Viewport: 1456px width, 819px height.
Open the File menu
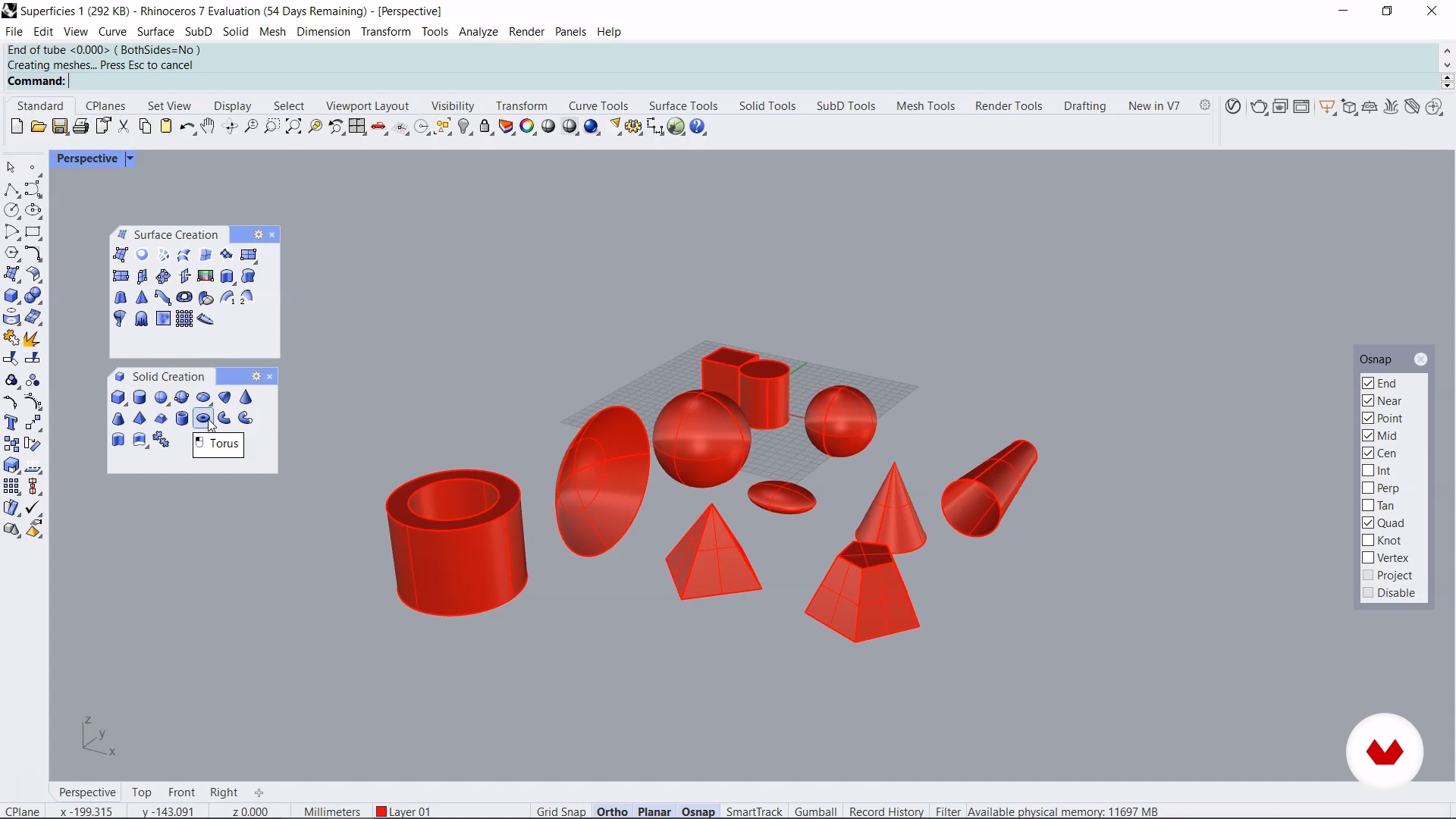[x=14, y=32]
